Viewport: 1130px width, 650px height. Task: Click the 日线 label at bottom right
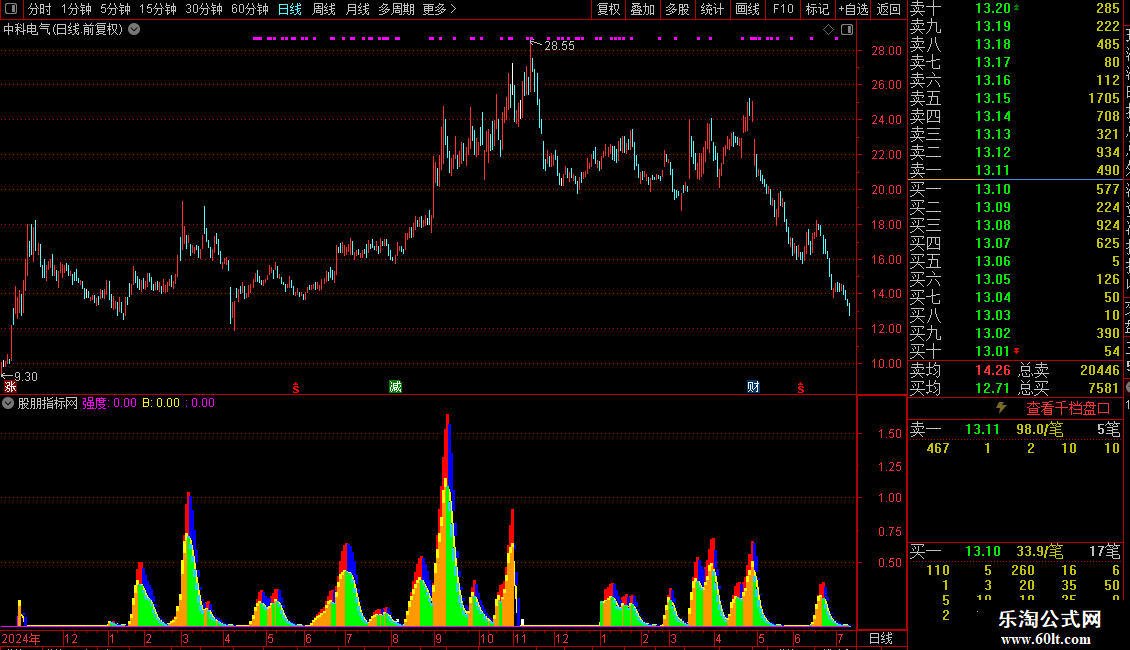tap(881, 638)
